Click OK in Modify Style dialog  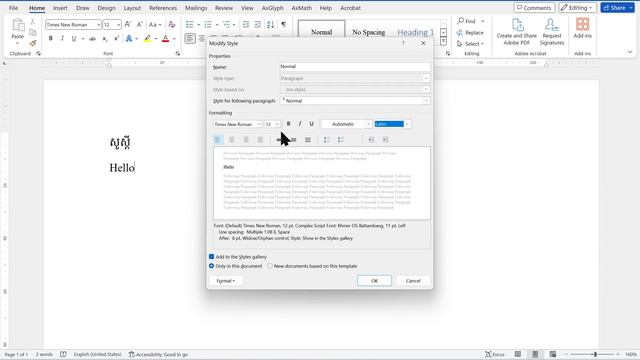tap(374, 280)
